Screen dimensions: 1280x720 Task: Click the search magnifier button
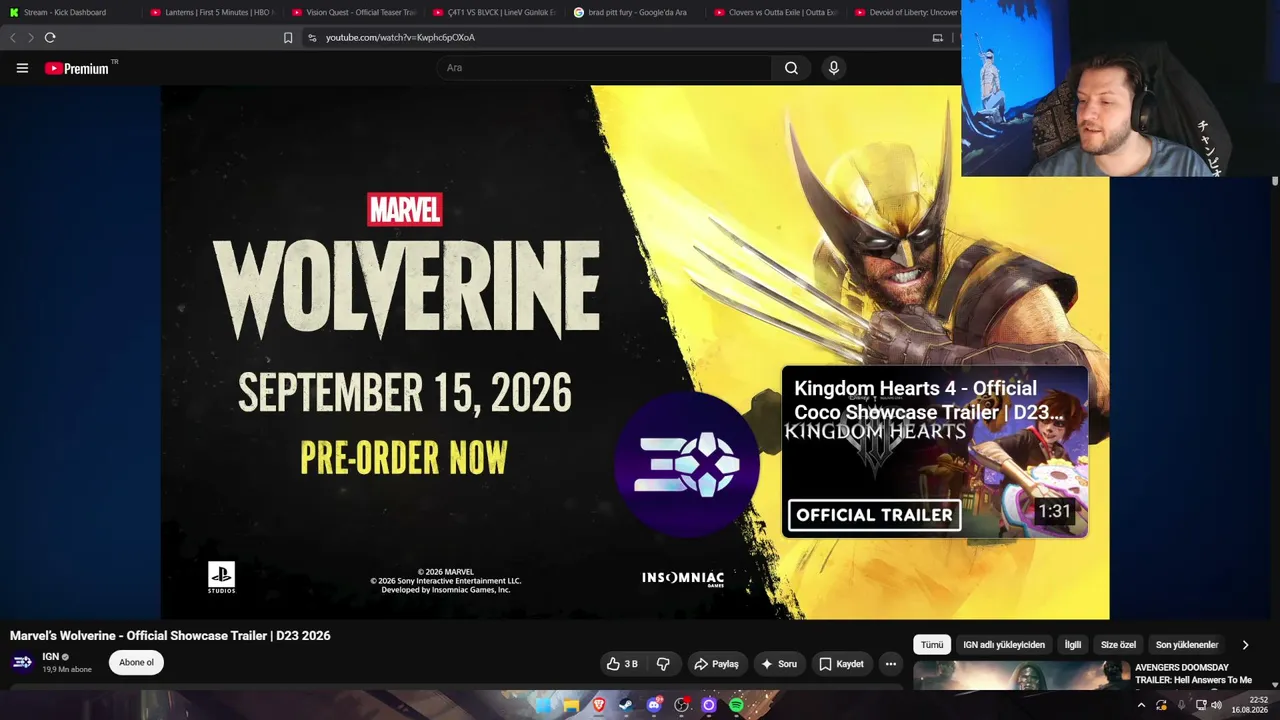click(791, 68)
